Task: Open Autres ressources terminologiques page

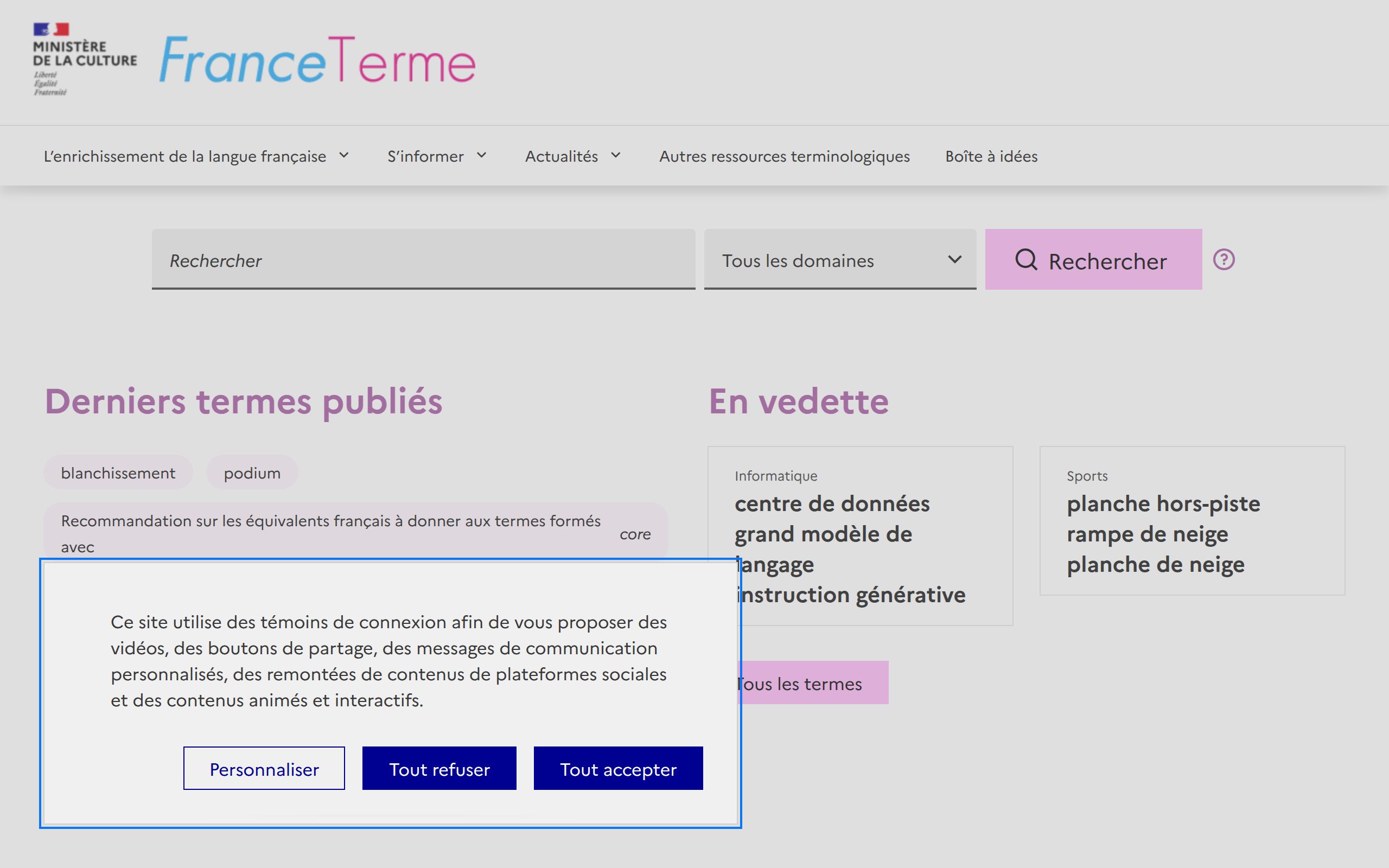Action: pos(784,156)
